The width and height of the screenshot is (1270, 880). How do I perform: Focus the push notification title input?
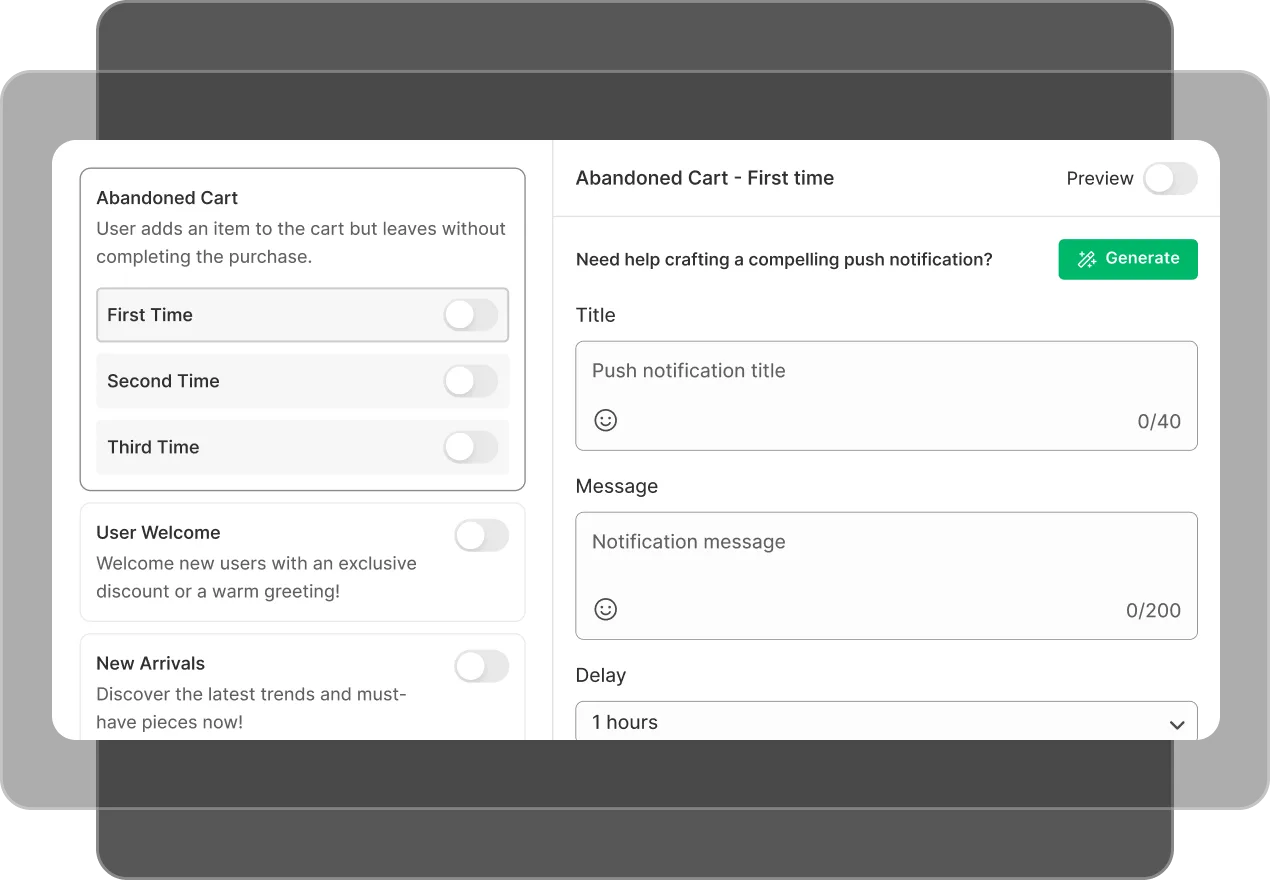[886, 371]
